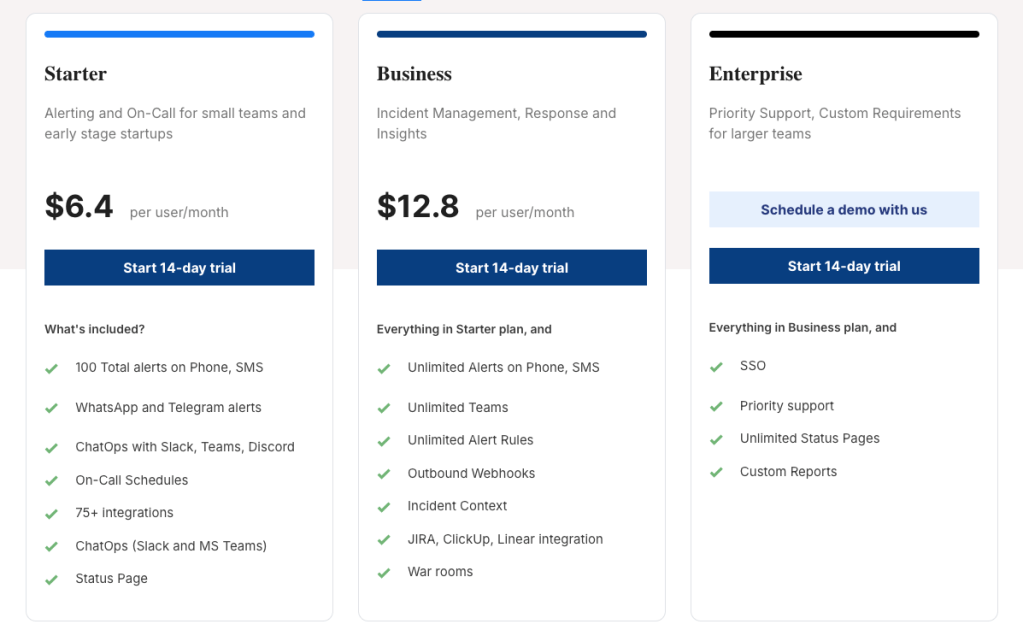Click the checkmark next to WhatsApp and Telegram alerts
Screen dimensions: 1023x624
pyautogui.click(x=52, y=408)
